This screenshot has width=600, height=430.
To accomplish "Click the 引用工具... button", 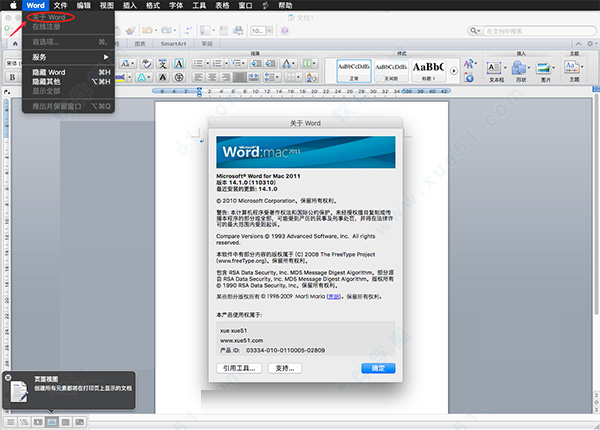I will pyautogui.click(x=239, y=368).
